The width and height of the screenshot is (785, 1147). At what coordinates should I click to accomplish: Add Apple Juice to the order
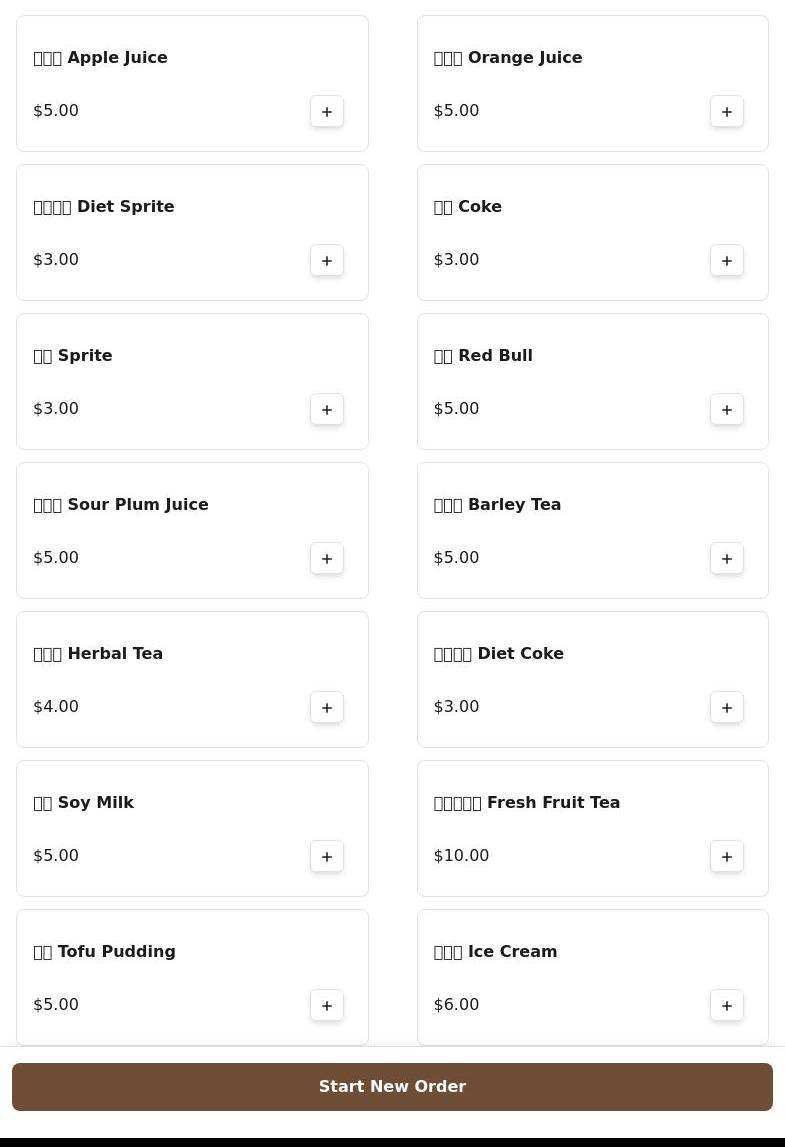(x=327, y=111)
